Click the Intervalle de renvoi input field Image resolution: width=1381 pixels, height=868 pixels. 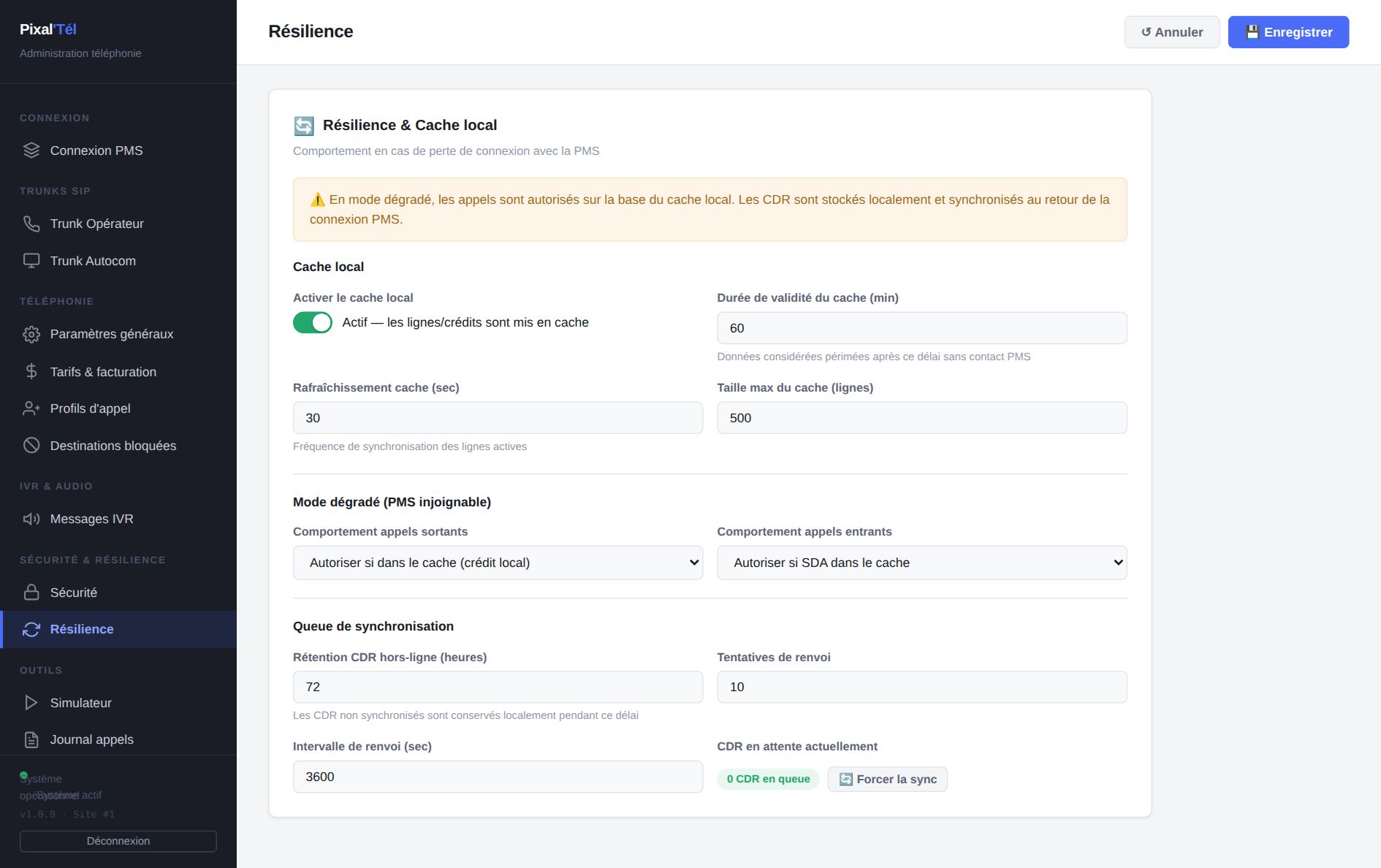click(x=498, y=777)
